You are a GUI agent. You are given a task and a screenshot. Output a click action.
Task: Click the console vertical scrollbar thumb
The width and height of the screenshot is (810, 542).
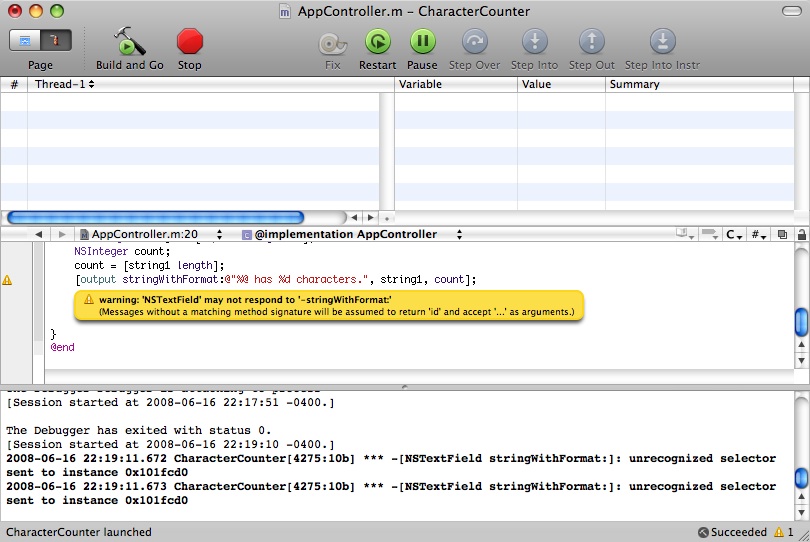pyautogui.click(x=801, y=477)
